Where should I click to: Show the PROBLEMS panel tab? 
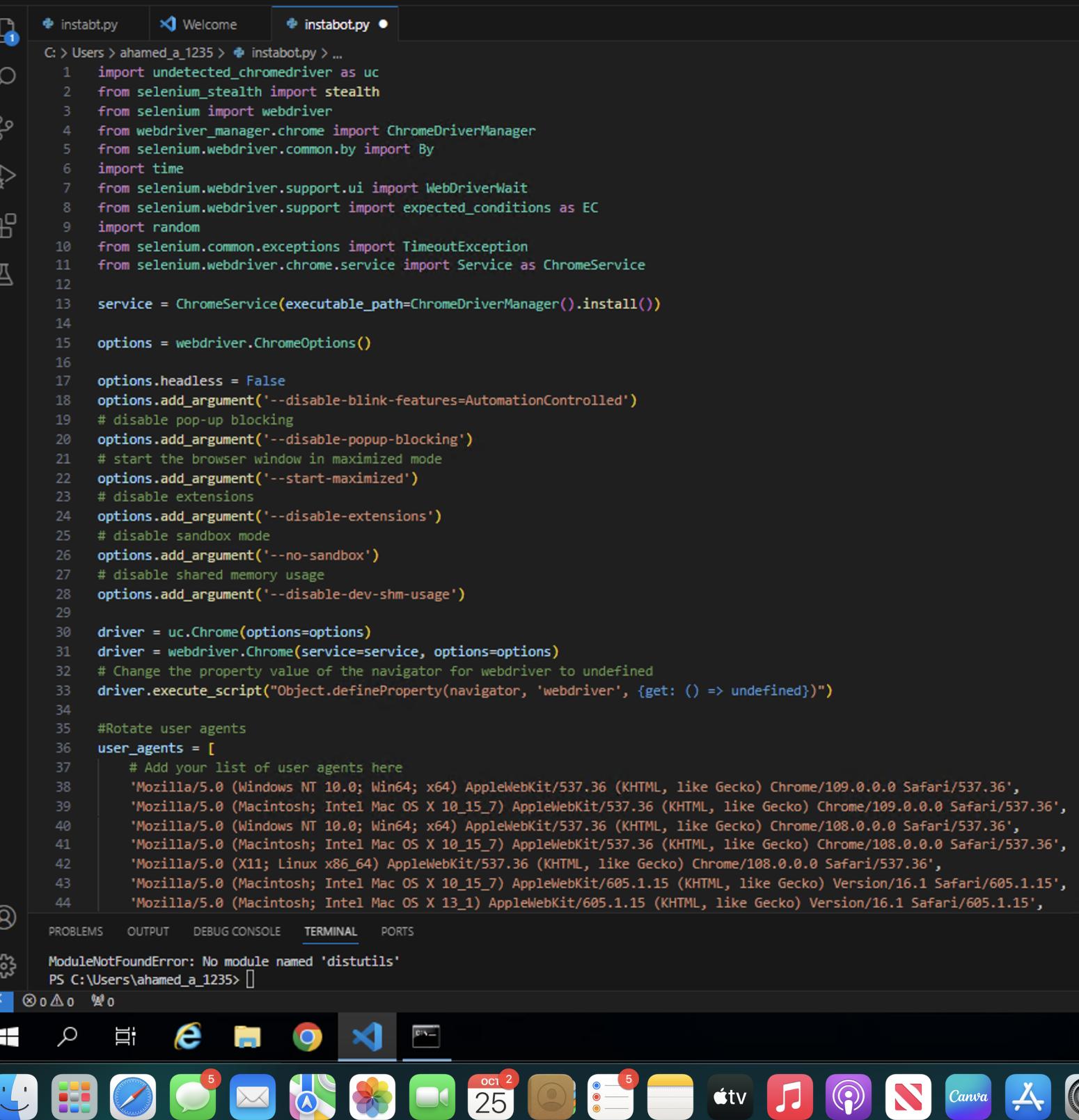click(x=75, y=931)
